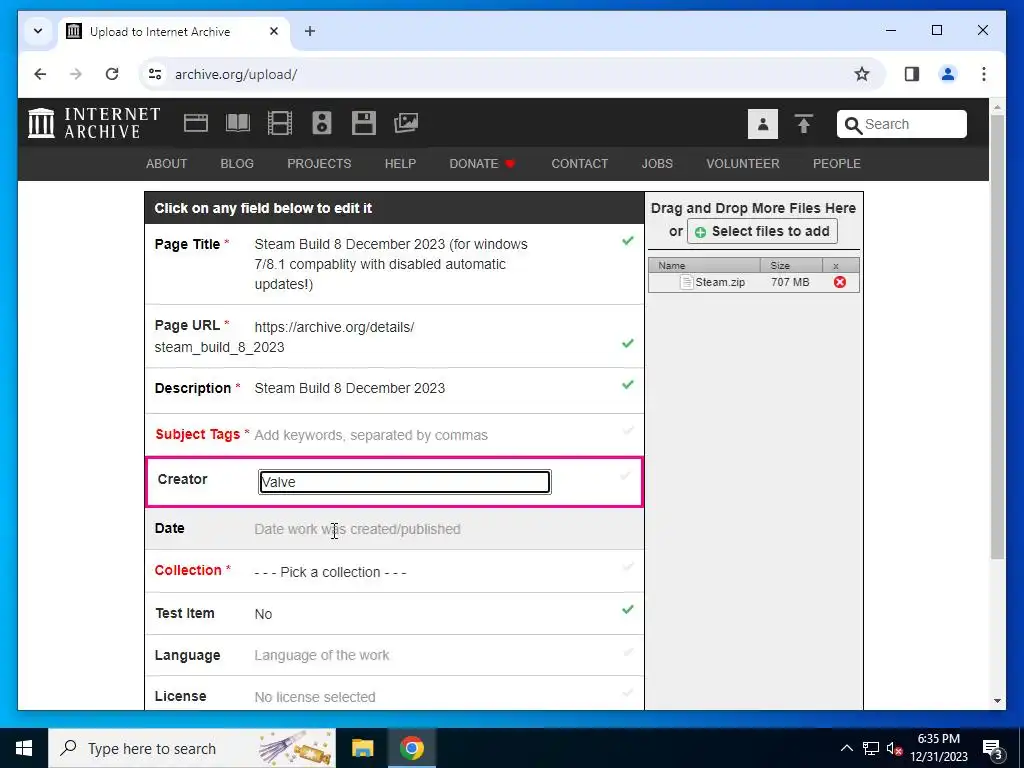
Task: Open the DONATE menu item
Action: (x=483, y=164)
